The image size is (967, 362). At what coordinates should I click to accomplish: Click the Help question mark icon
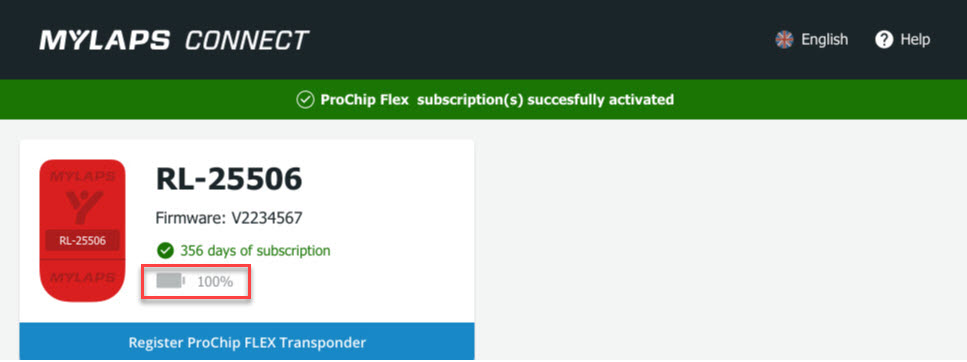tap(884, 40)
